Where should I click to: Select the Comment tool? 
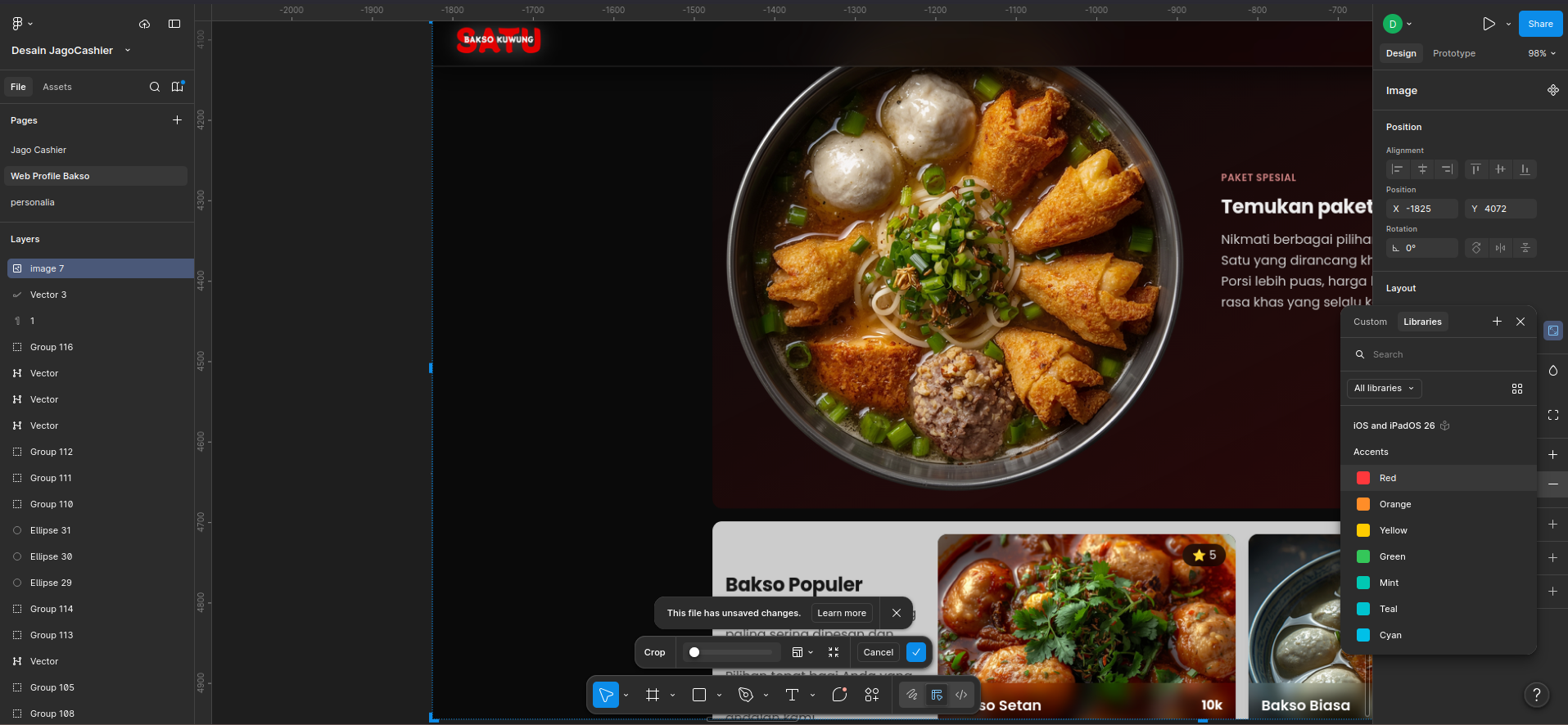coord(839,695)
